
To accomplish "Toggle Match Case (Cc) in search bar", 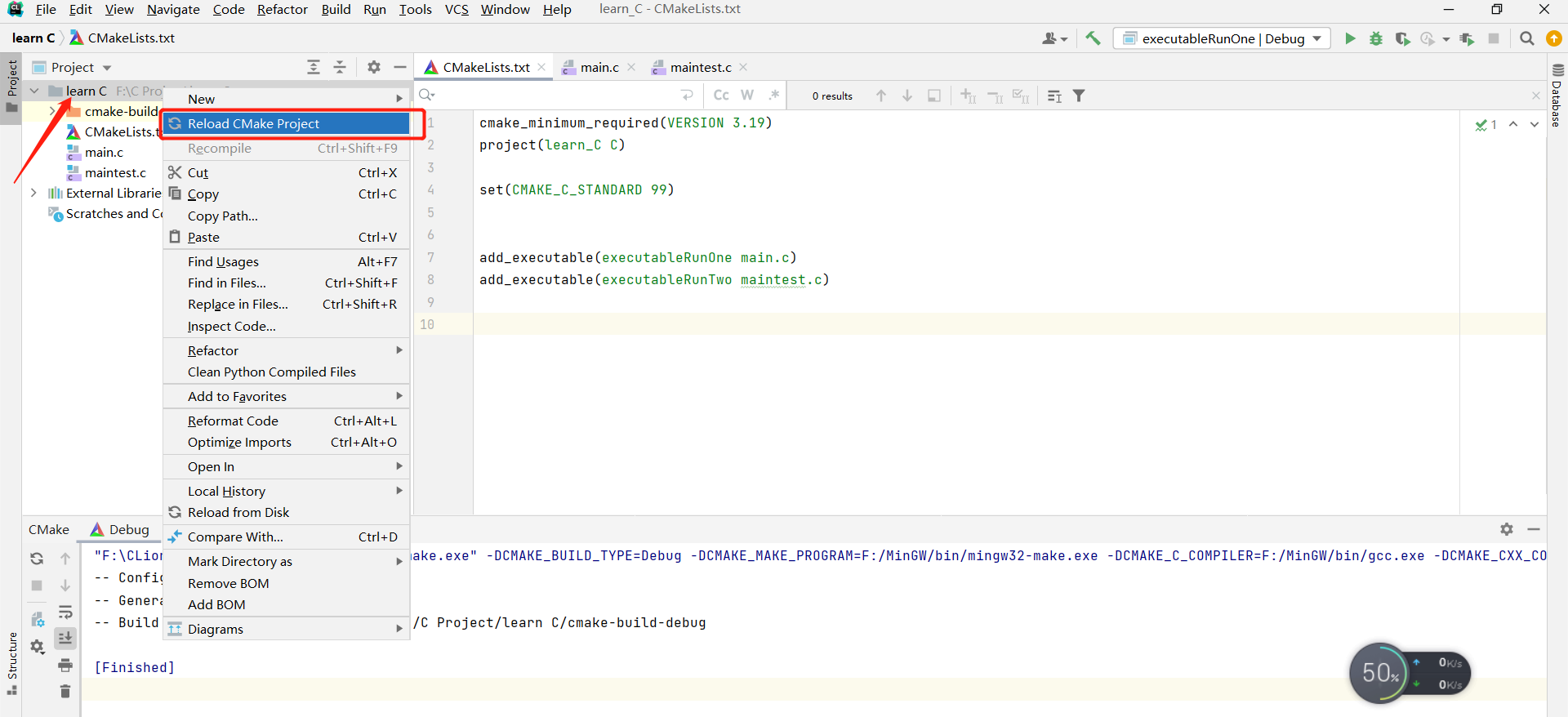I will (721, 96).
